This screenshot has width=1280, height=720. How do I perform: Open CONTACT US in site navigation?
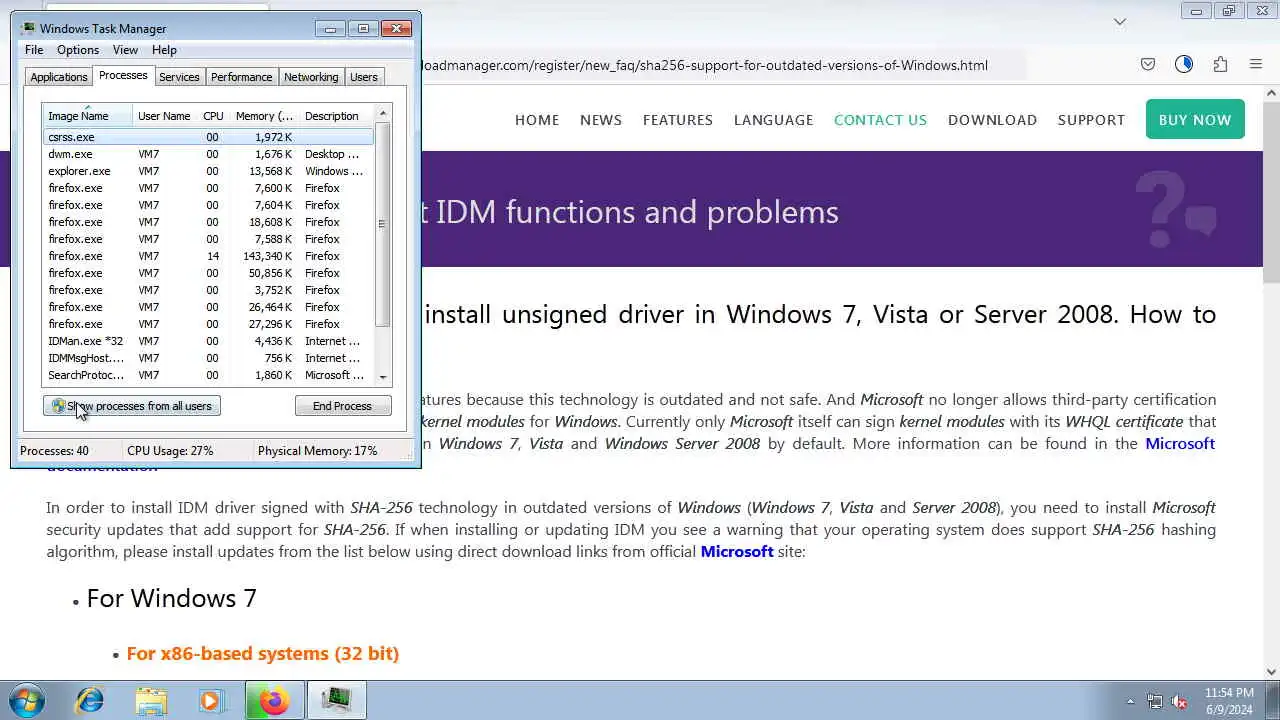[880, 120]
